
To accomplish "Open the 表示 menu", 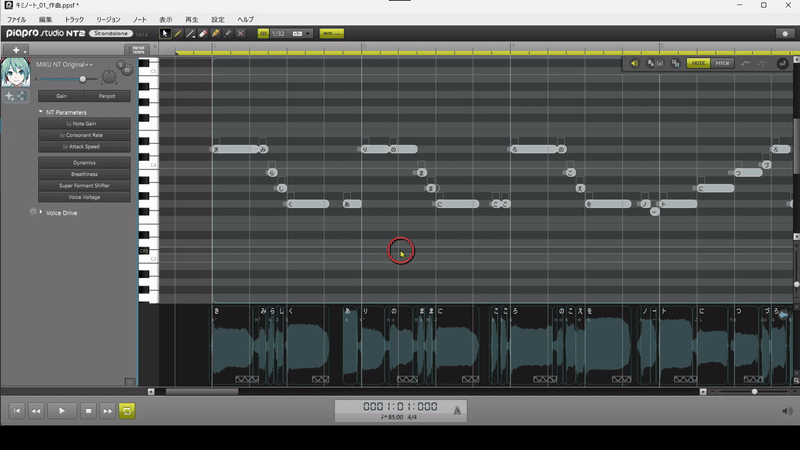I will click(166, 19).
